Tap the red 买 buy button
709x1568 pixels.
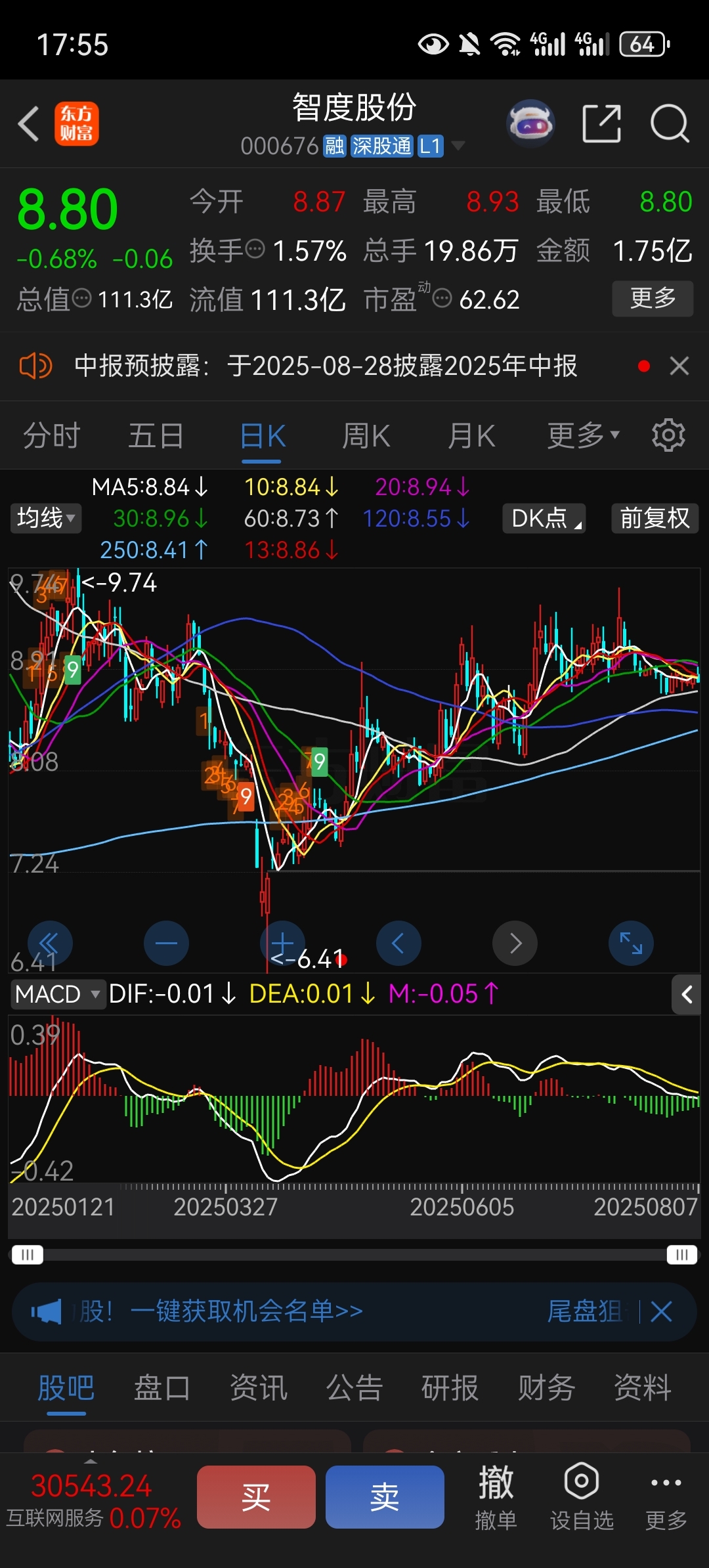pos(256,1497)
